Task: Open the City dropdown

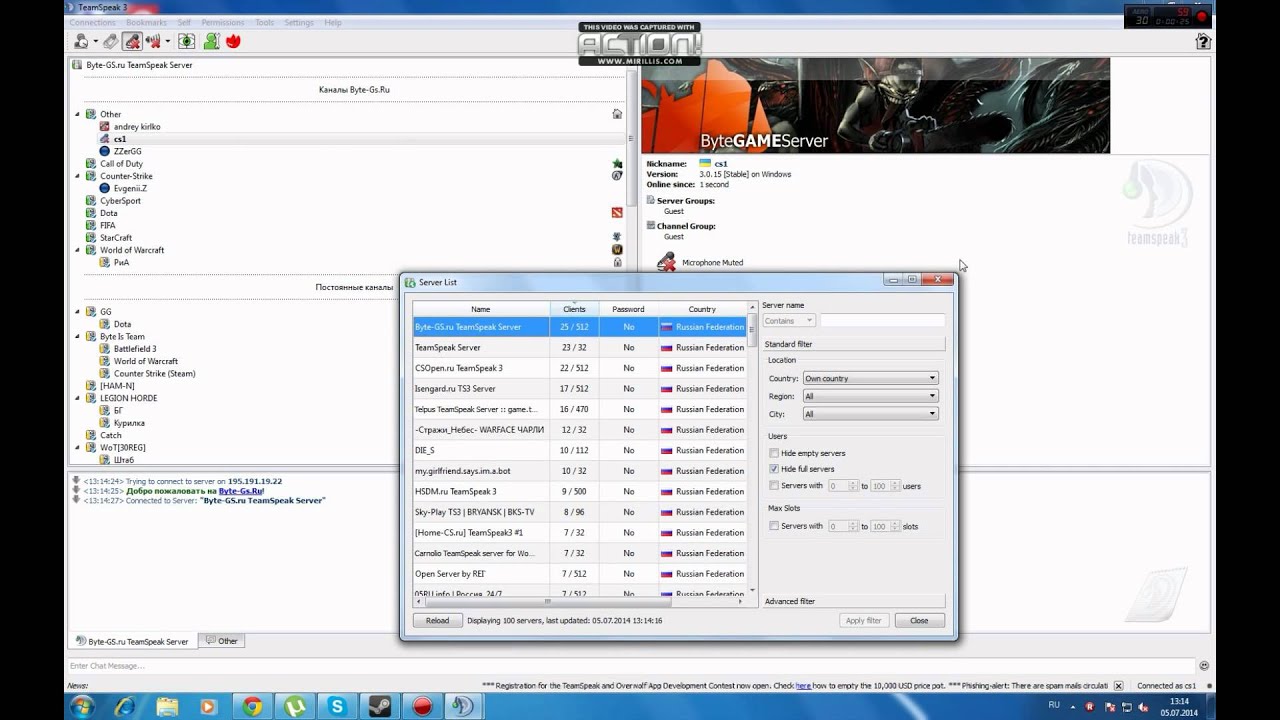Action: click(x=870, y=414)
